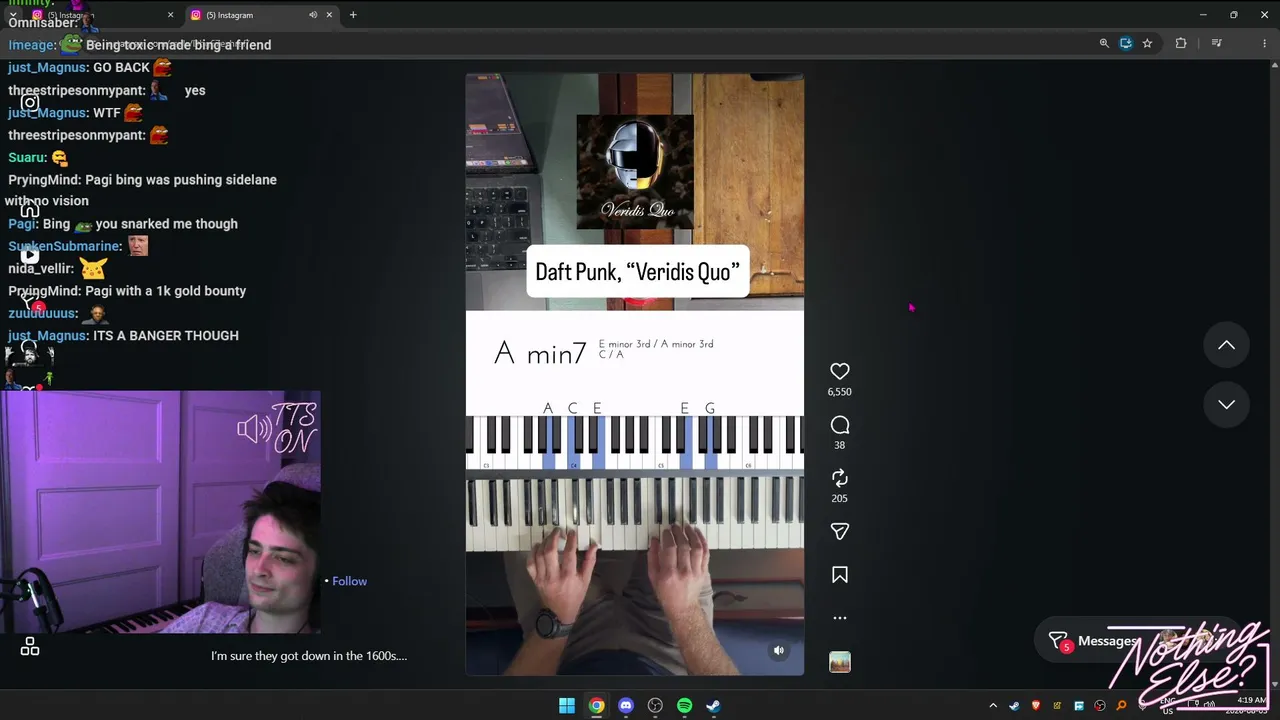
Task: Follow the reel's creator
Action: pyautogui.click(x=349, y=581)
